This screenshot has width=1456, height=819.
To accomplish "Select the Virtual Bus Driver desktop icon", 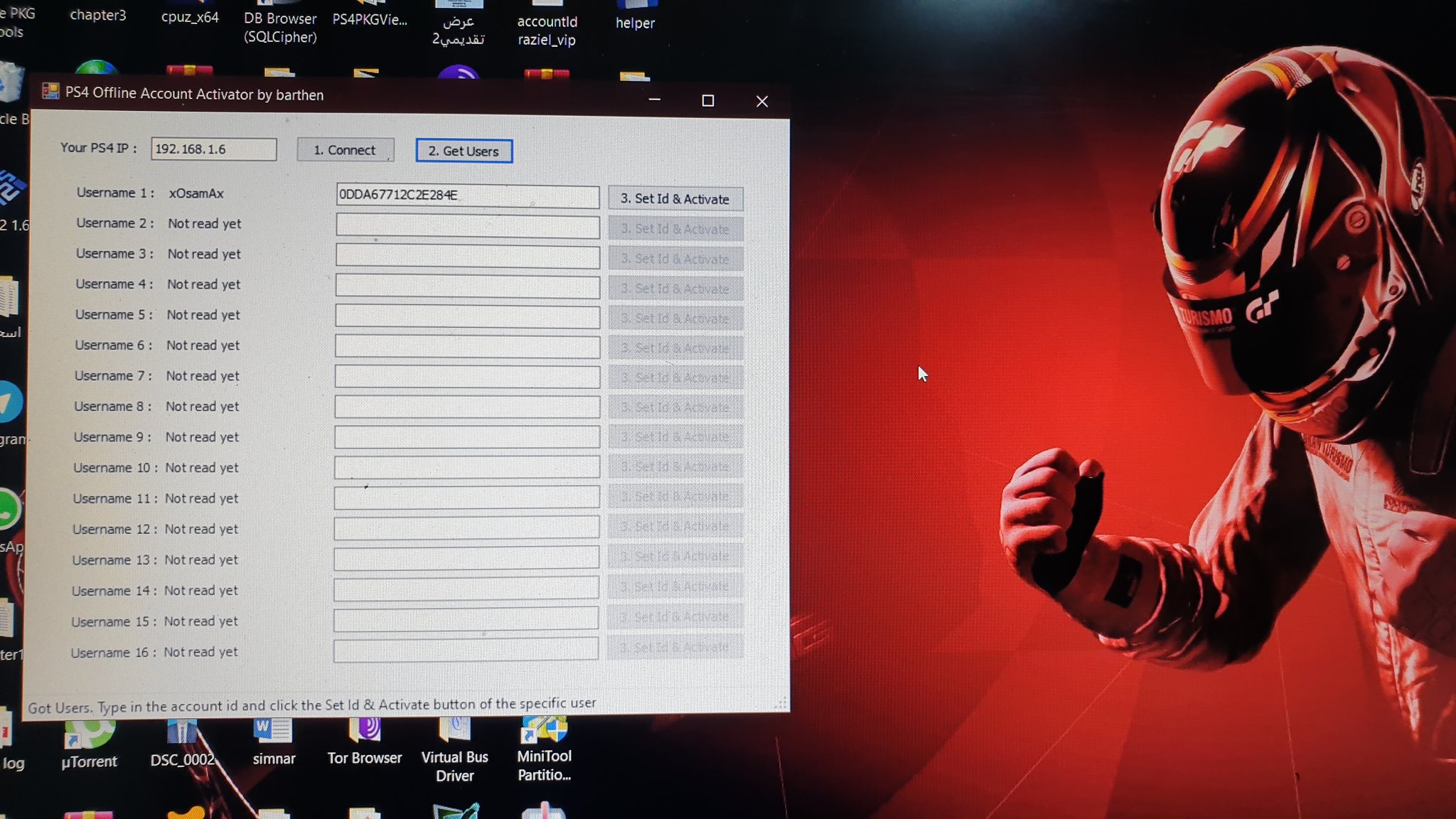I will 455,750.
